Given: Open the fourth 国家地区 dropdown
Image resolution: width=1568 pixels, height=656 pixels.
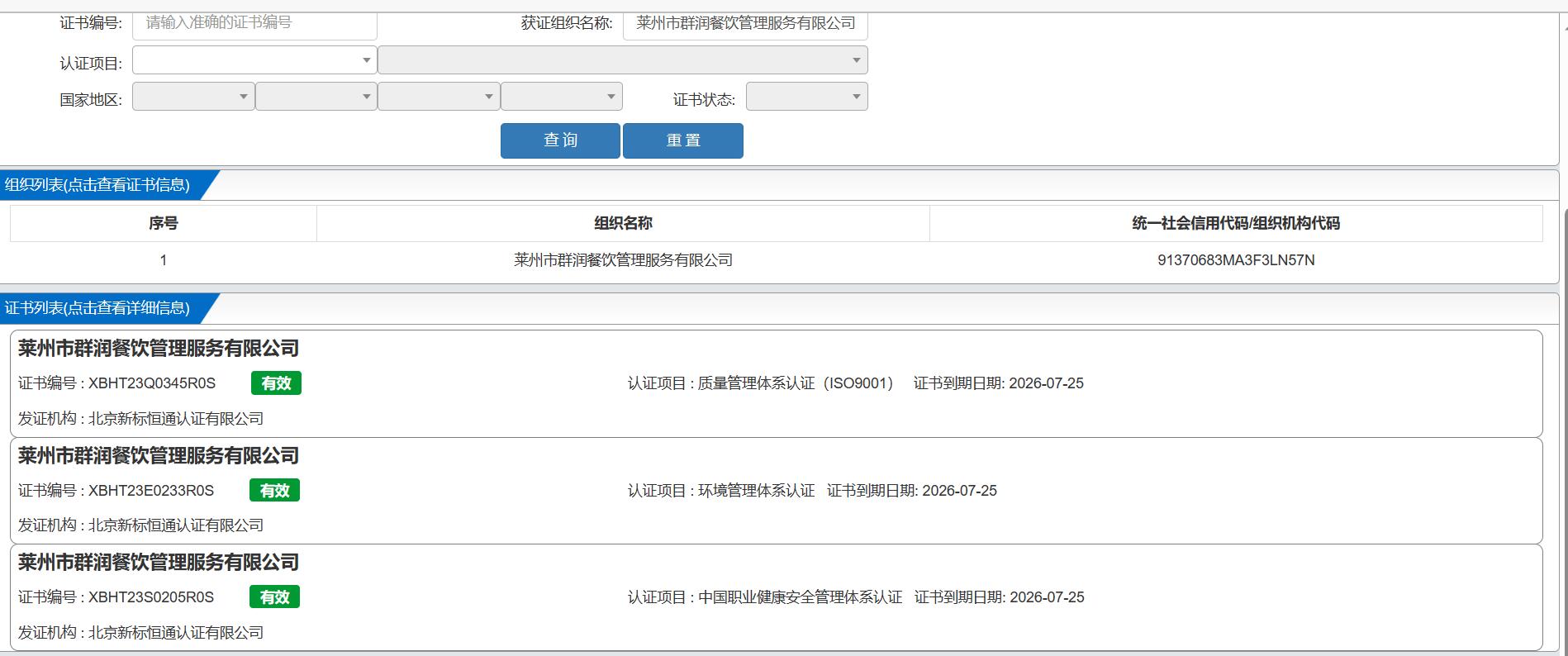Looking at the screenshot, I should point(562,97).
